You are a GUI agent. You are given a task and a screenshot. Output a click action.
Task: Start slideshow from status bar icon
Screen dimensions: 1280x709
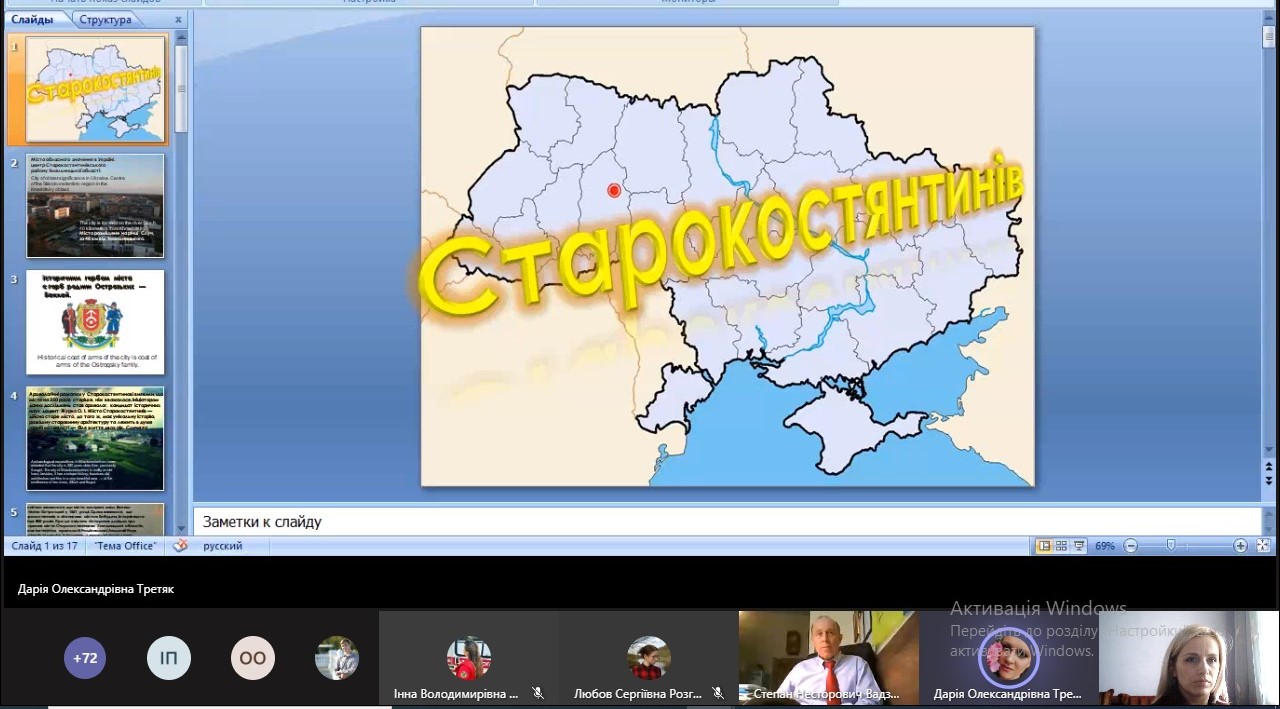click(x=1079, y=546)
